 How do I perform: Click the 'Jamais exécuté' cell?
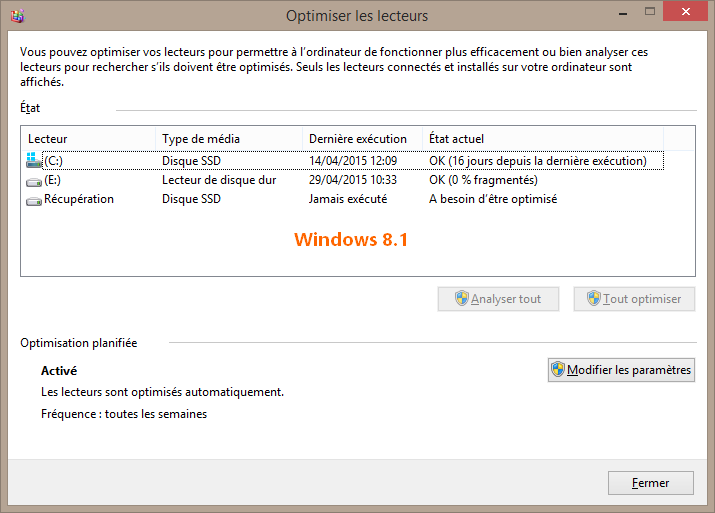pyautogui.click(x=348, y=199)
